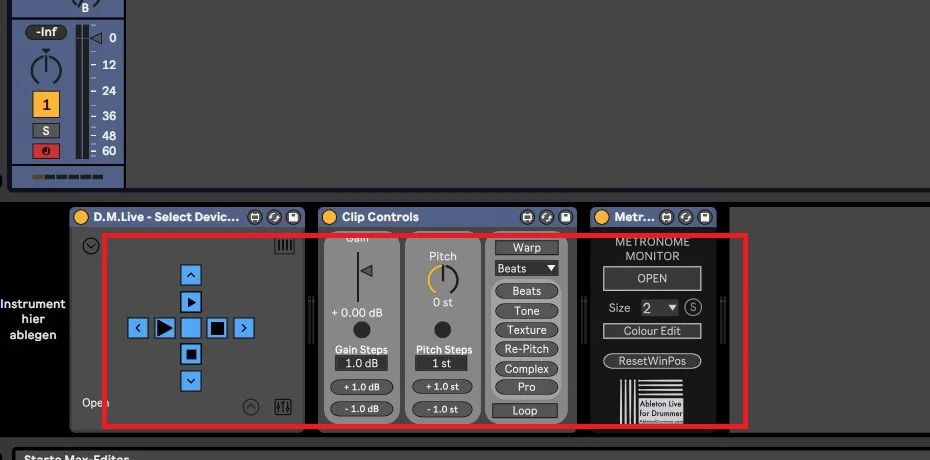The width and height of the screenshot is (930, 460).
Task: Toggle D.M.Live device on/off activator
Action: [x=81, y=217]
